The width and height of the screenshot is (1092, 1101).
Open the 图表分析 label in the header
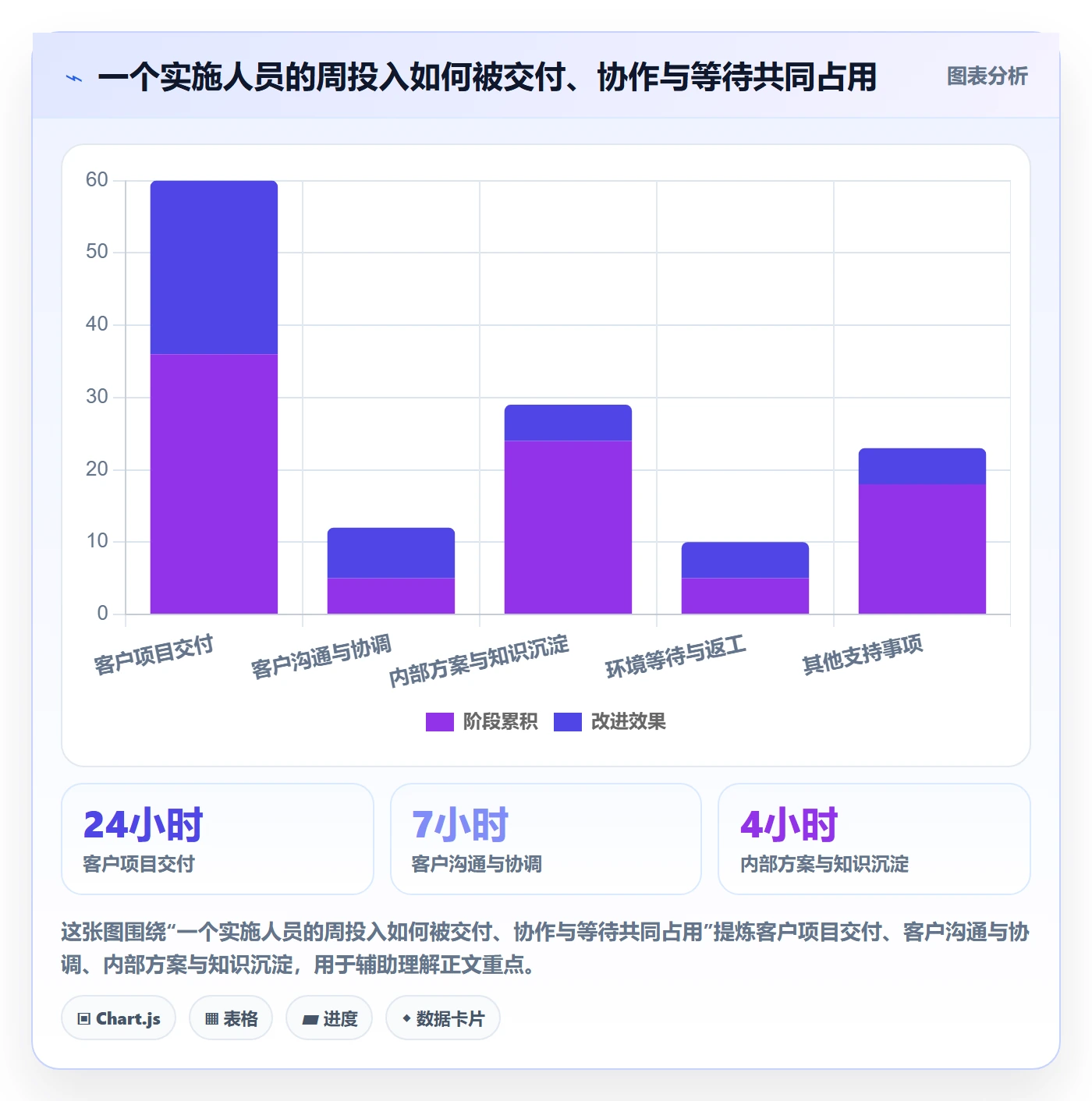[x=987, y=76]
